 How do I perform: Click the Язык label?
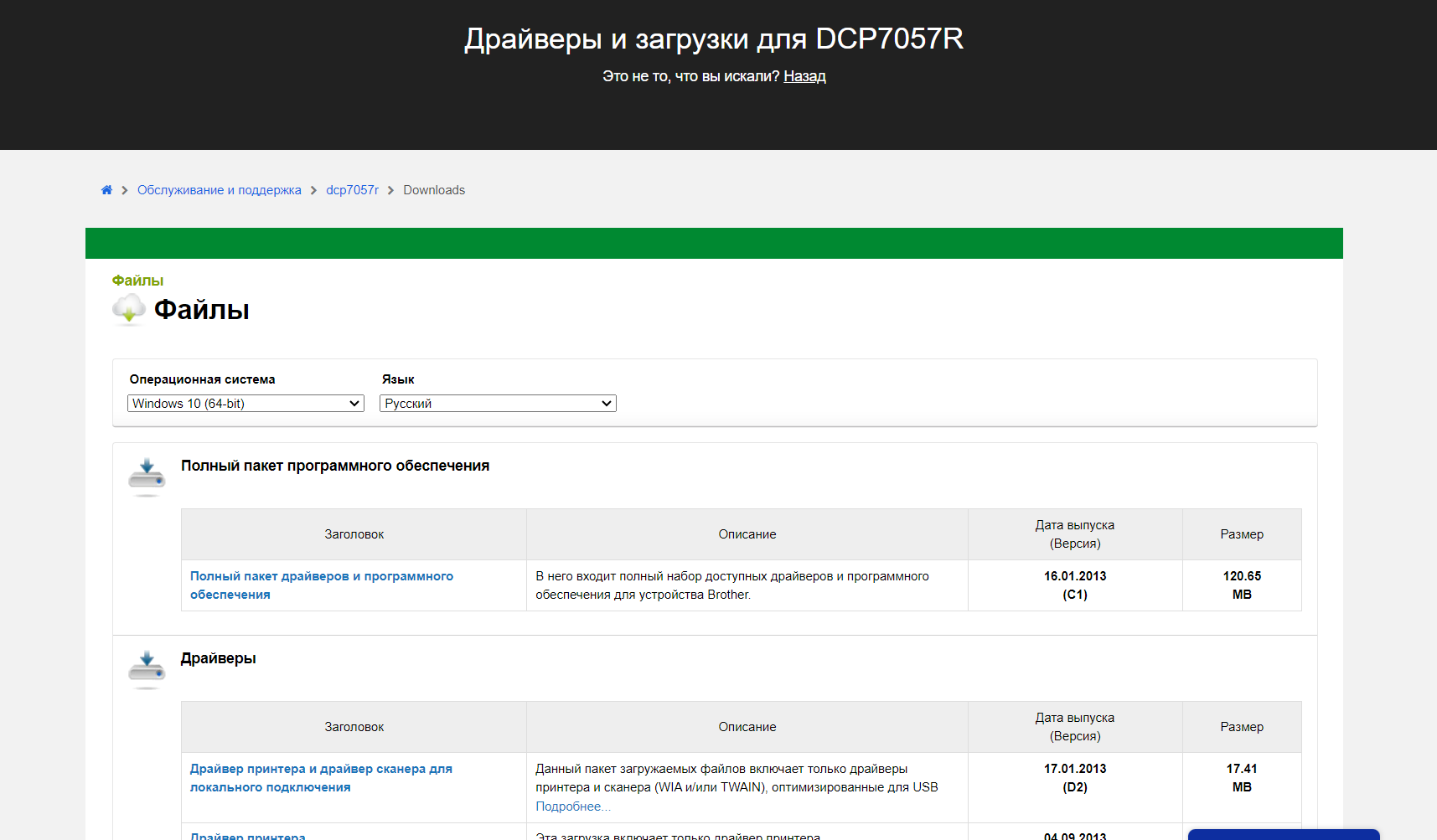[398, 379]
